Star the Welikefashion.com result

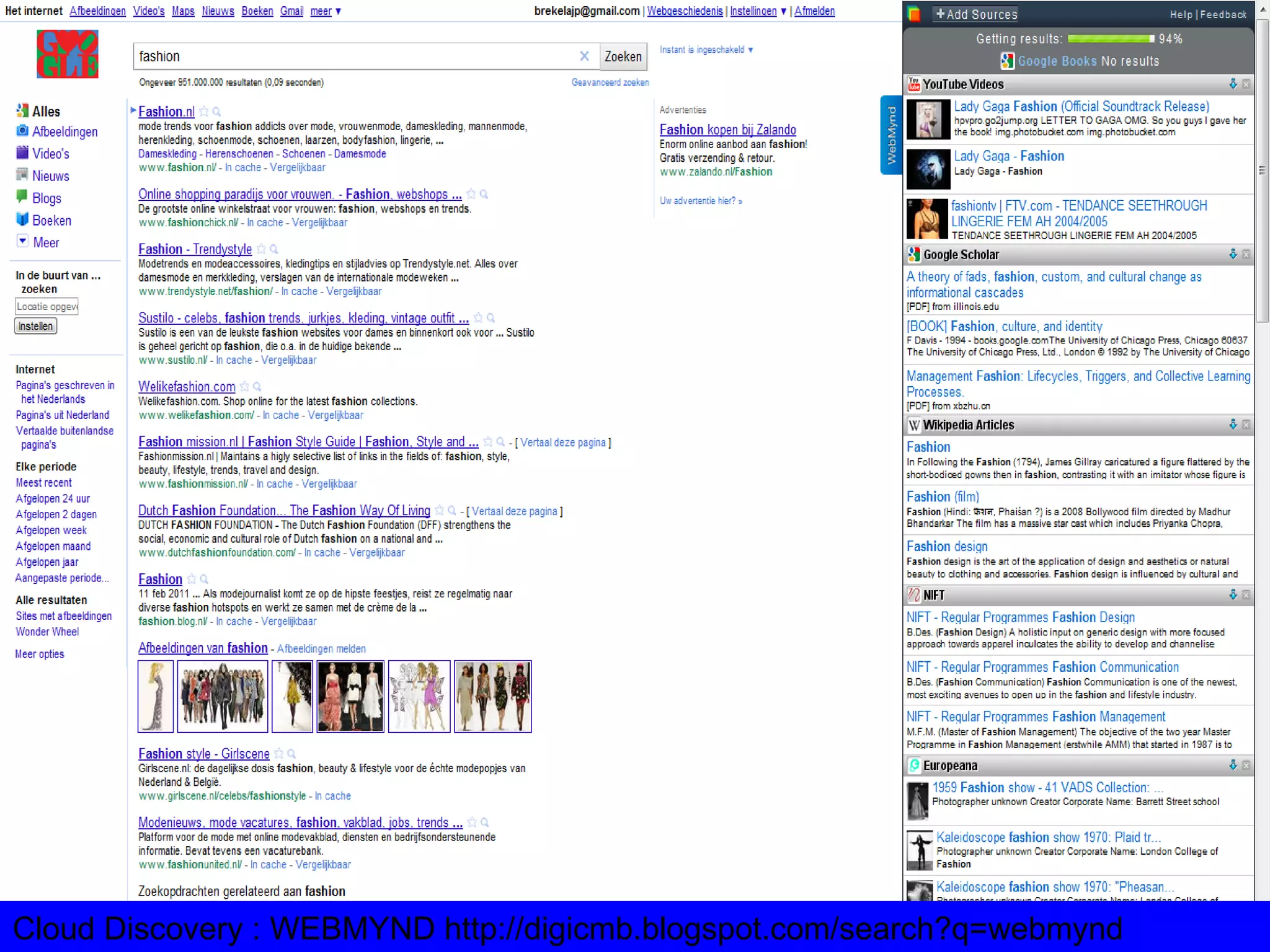coord(244,387)
